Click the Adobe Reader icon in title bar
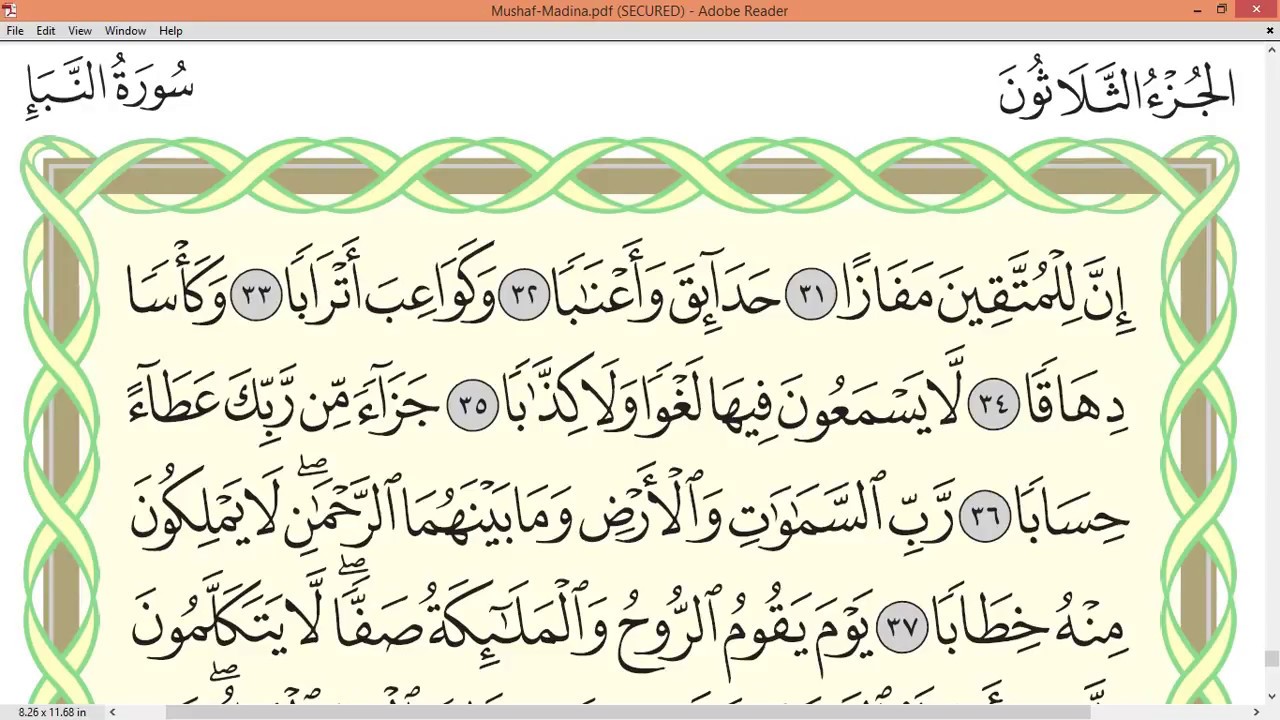The width and height of the screenshot is (1280, 720). [x=9, y=10]
